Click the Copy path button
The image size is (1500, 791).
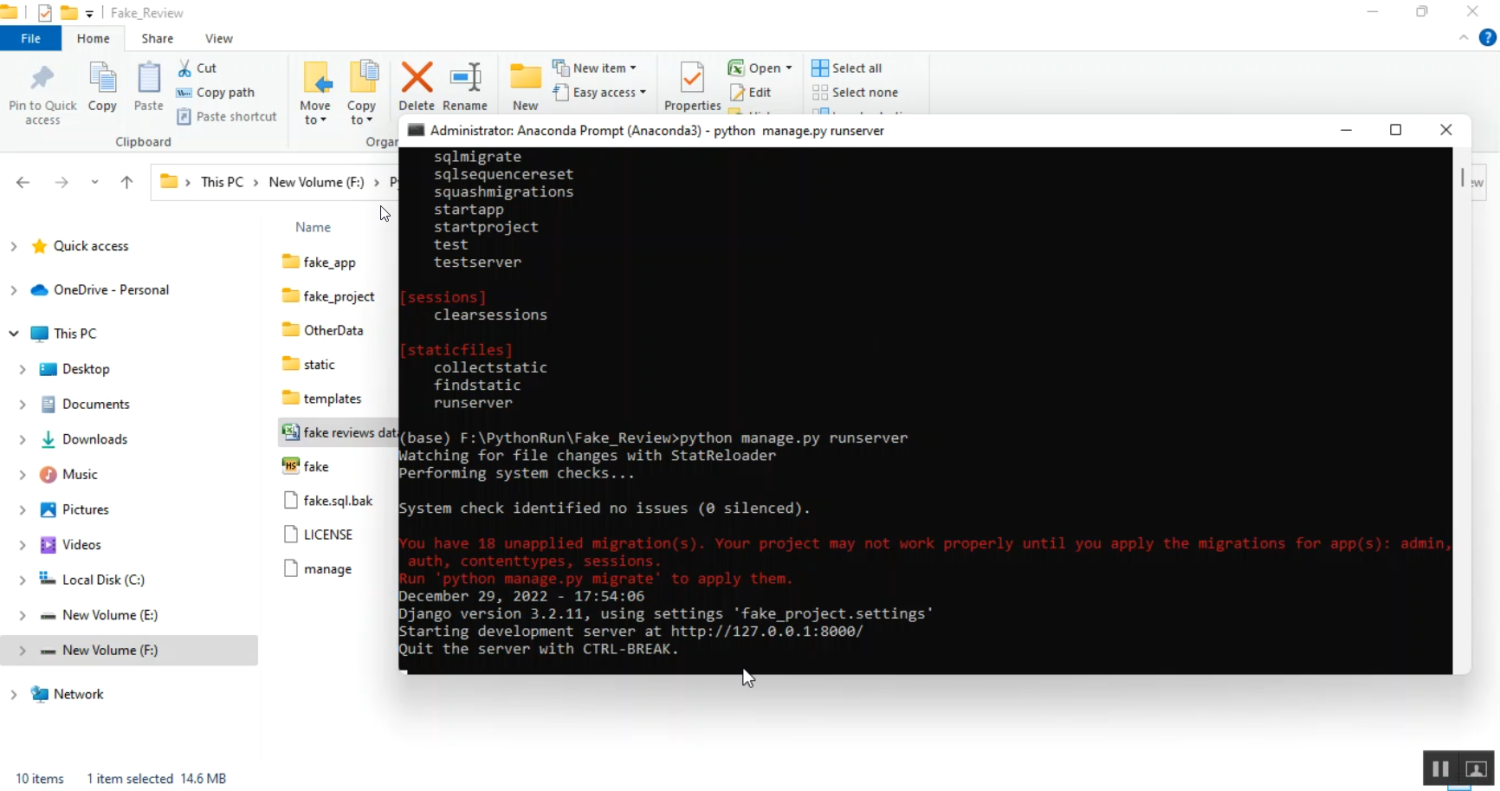coord(216,92)
